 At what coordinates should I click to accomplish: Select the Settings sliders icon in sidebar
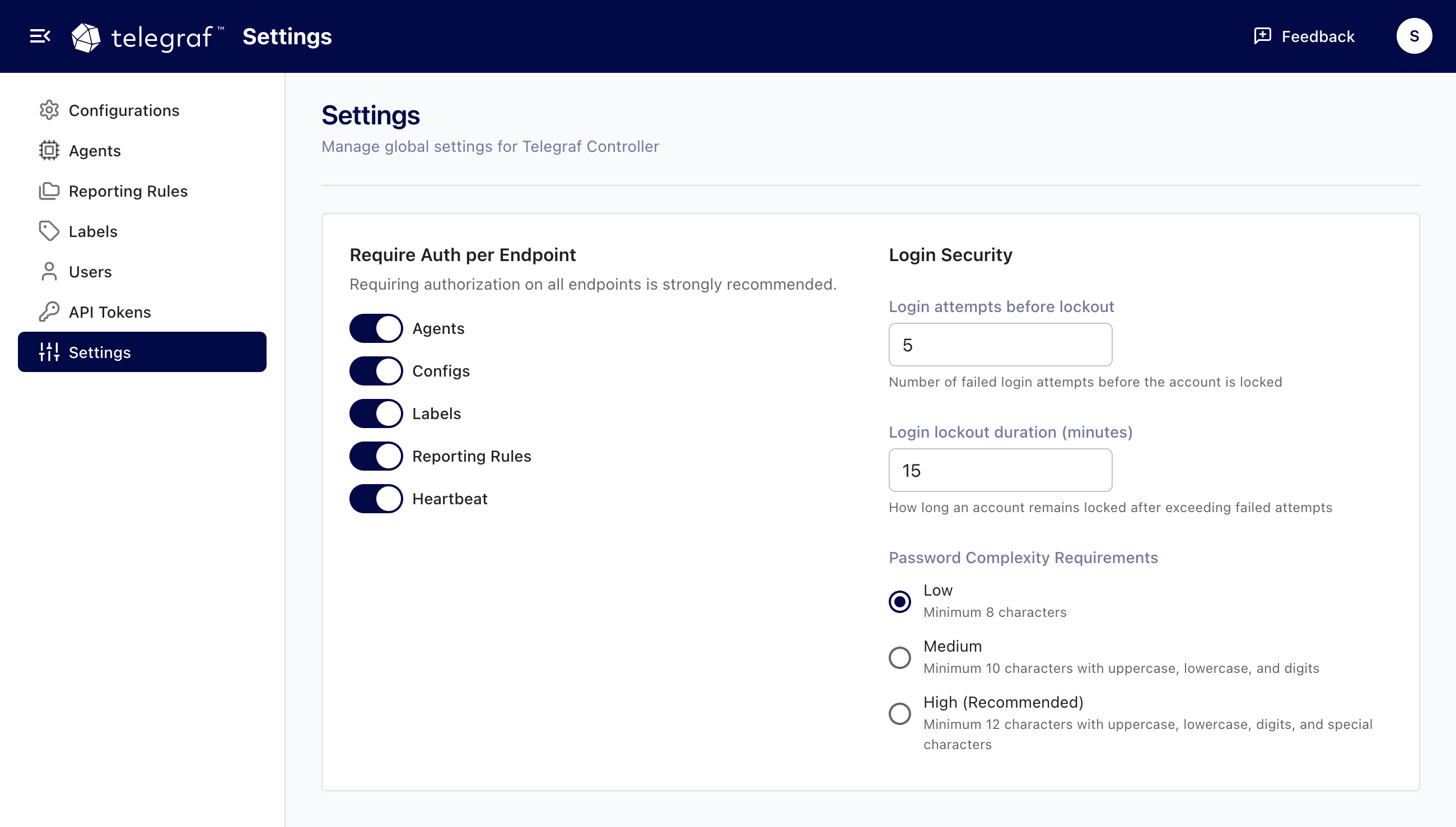point(49,352)
